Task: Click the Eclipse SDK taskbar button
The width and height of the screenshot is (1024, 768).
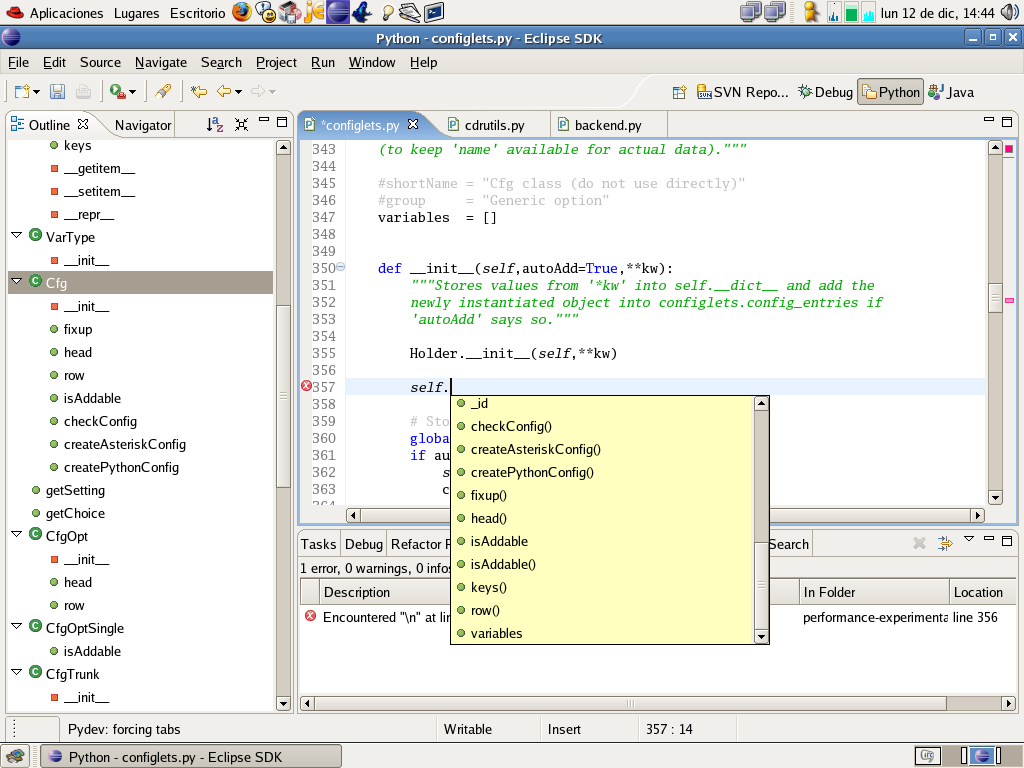Action: click(x=191, y=756)
